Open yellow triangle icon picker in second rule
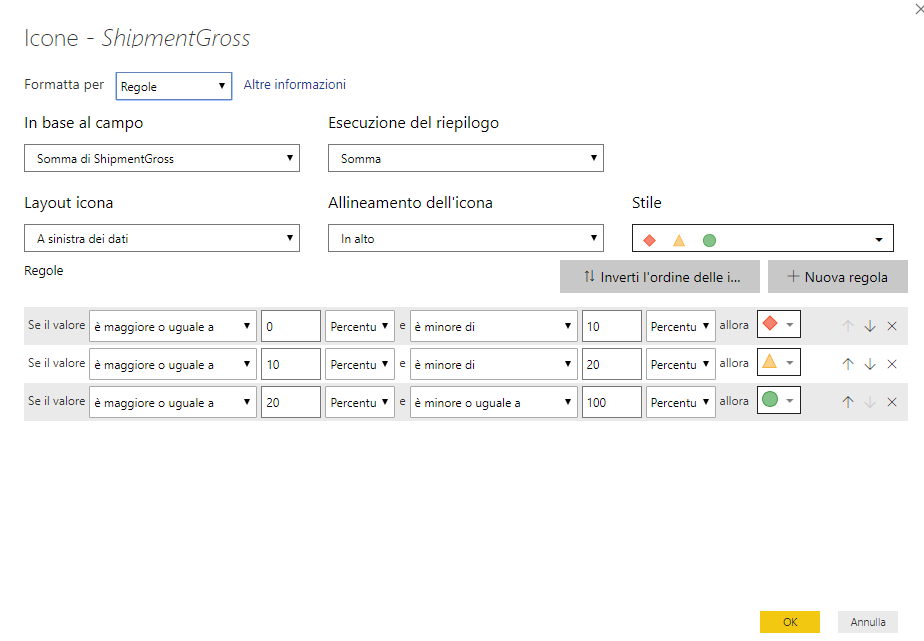This screenshot has width=924, height=641. pyautogui.click(x=778, y=362)
